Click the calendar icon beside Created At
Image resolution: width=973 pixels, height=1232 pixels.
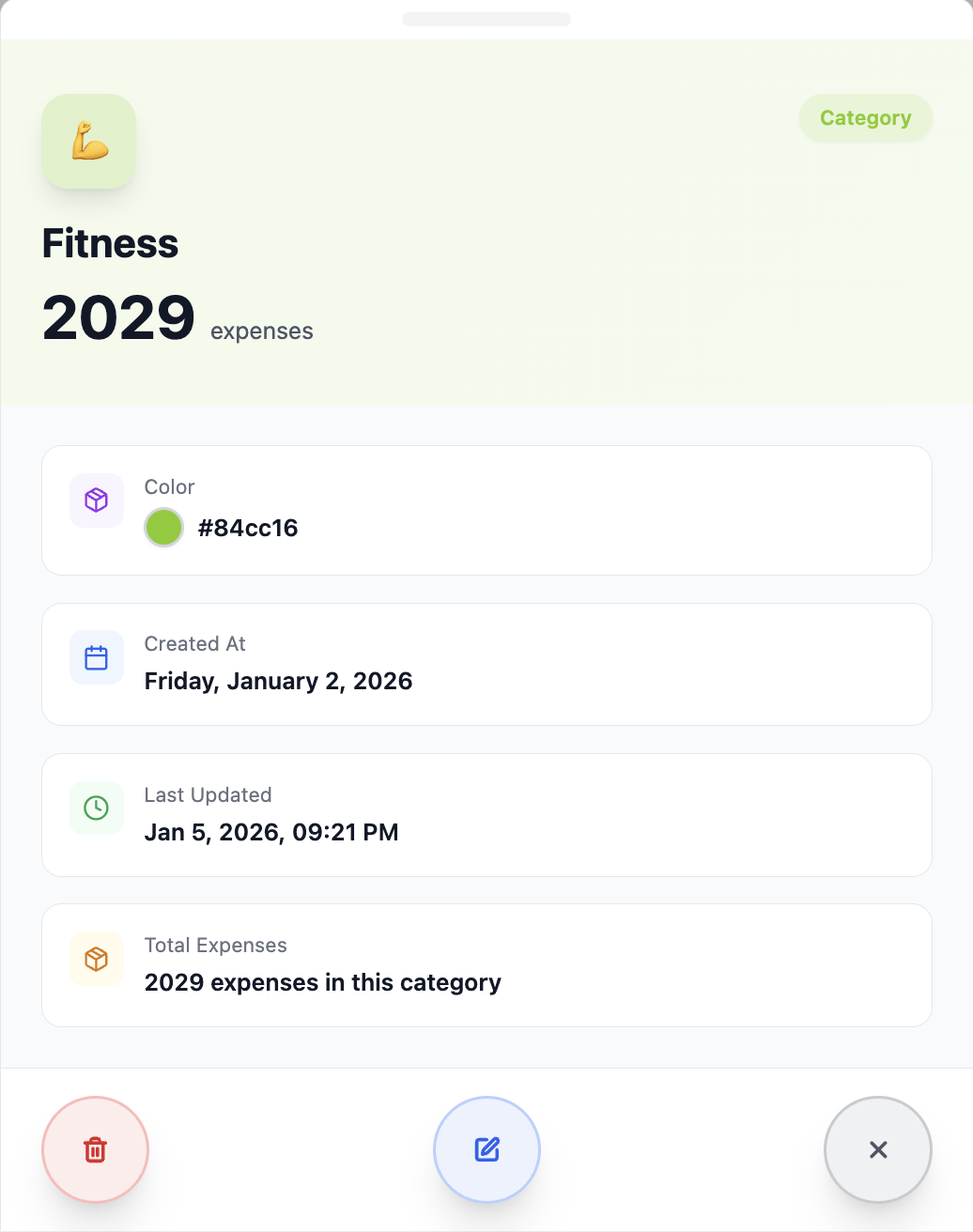pos(97,657)
